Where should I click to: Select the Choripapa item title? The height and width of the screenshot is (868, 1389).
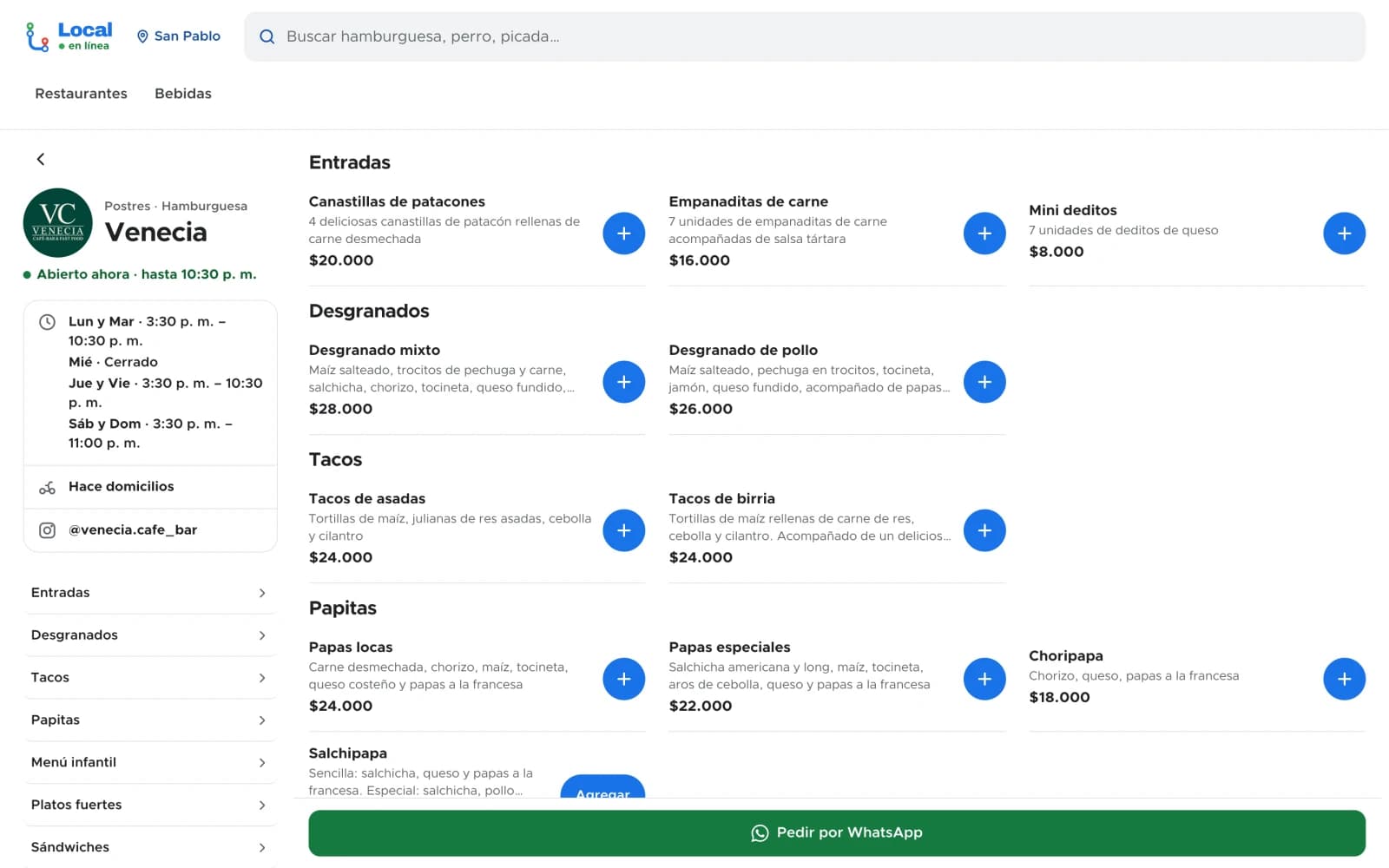[1066, 656]
